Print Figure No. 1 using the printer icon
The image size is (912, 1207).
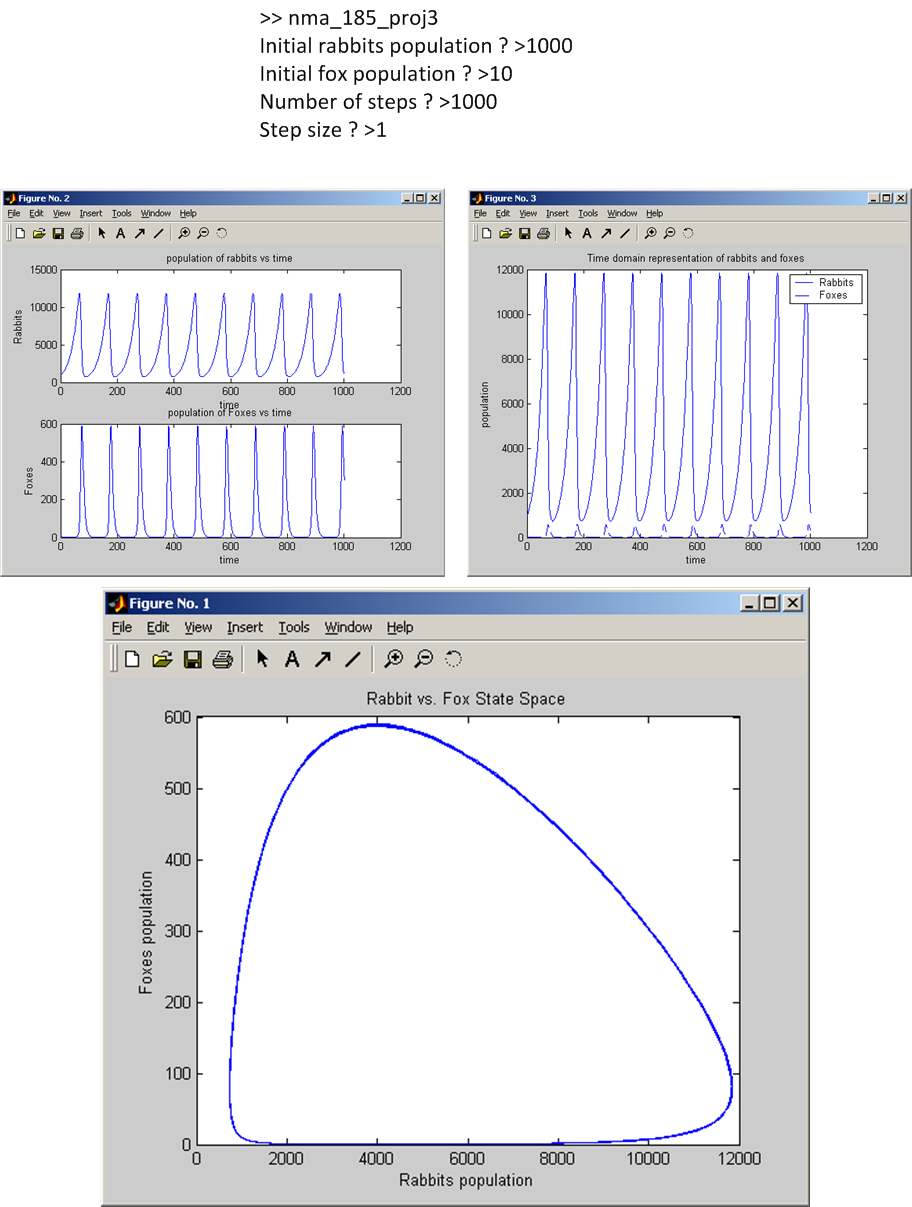[223, 659]
